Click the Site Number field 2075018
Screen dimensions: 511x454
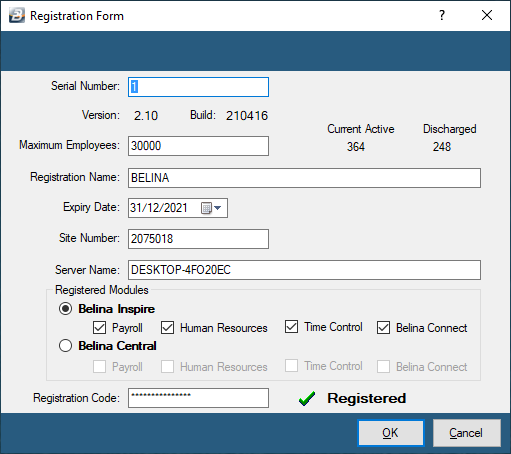(198, 239)
